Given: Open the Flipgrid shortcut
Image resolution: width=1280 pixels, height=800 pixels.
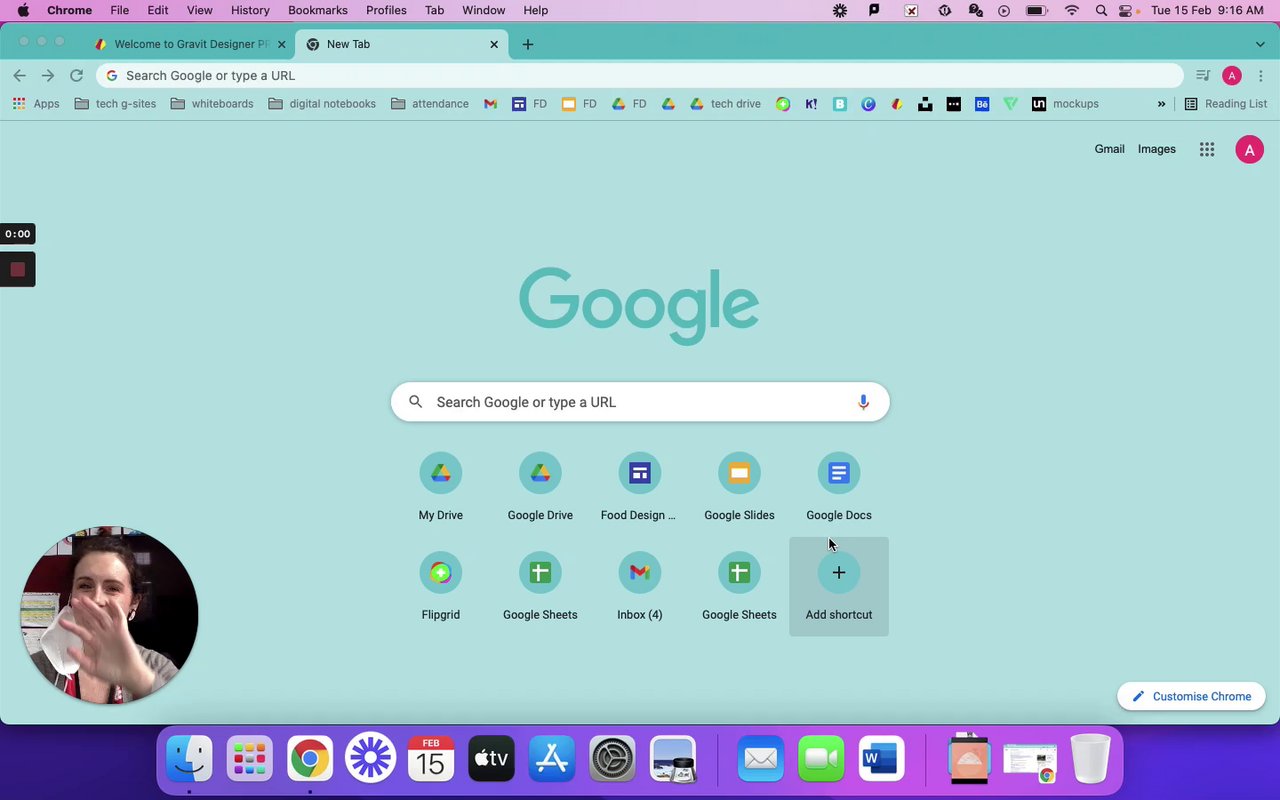Looking at the screenshot, I should [441, 587].
